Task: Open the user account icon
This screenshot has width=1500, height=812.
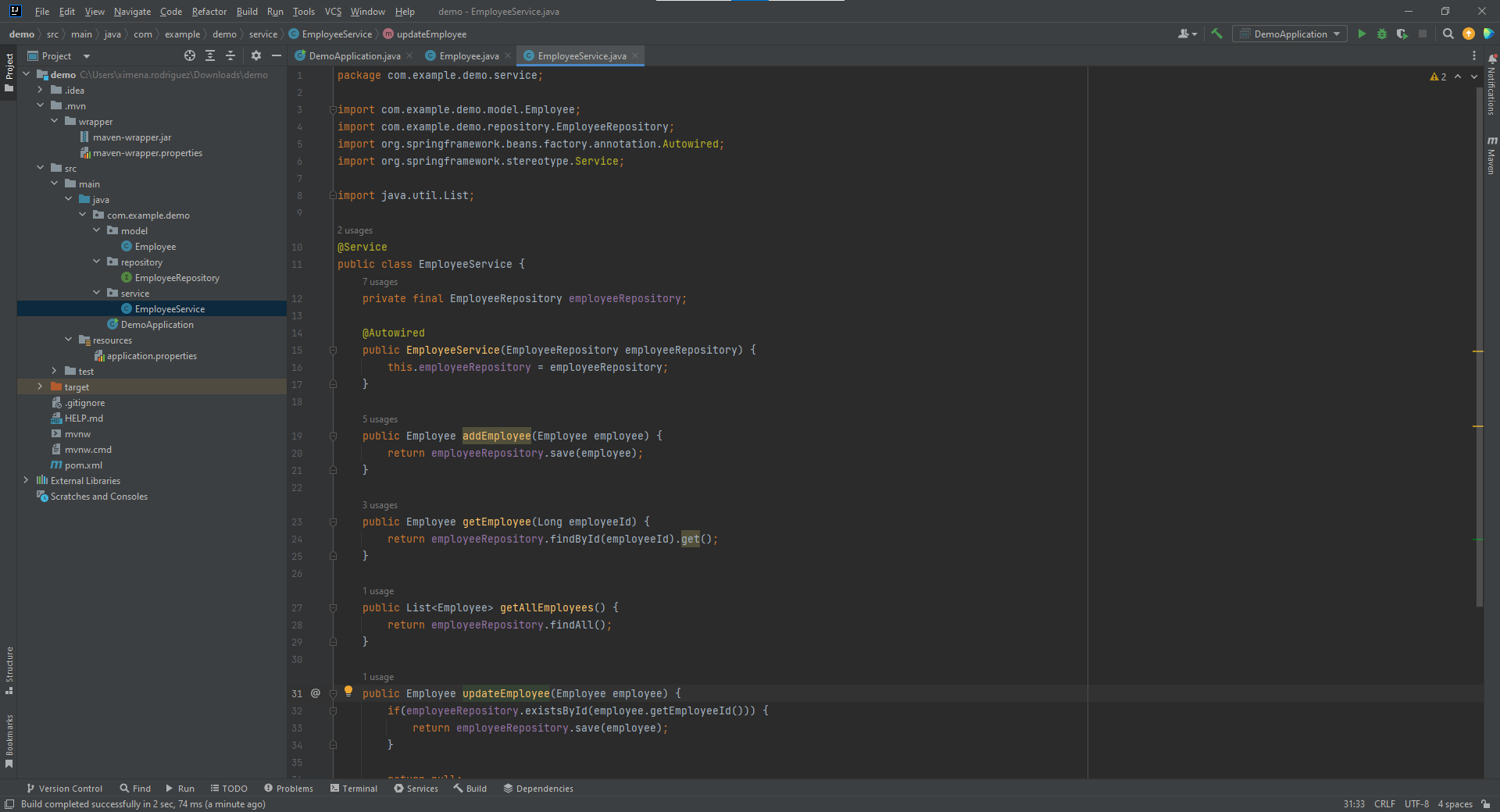Action: click(x=1187, y=34)
